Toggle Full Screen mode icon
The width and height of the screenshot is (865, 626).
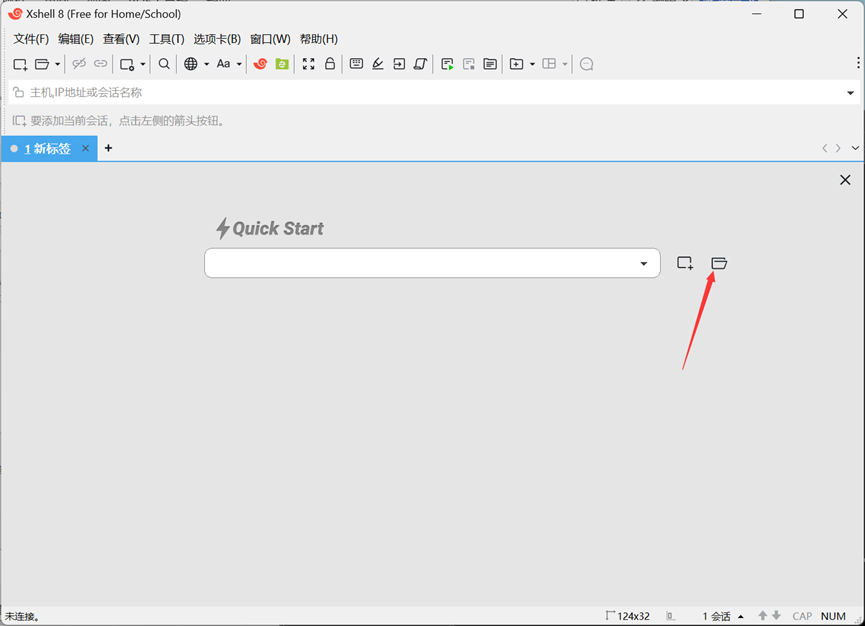tap(308, 64)
